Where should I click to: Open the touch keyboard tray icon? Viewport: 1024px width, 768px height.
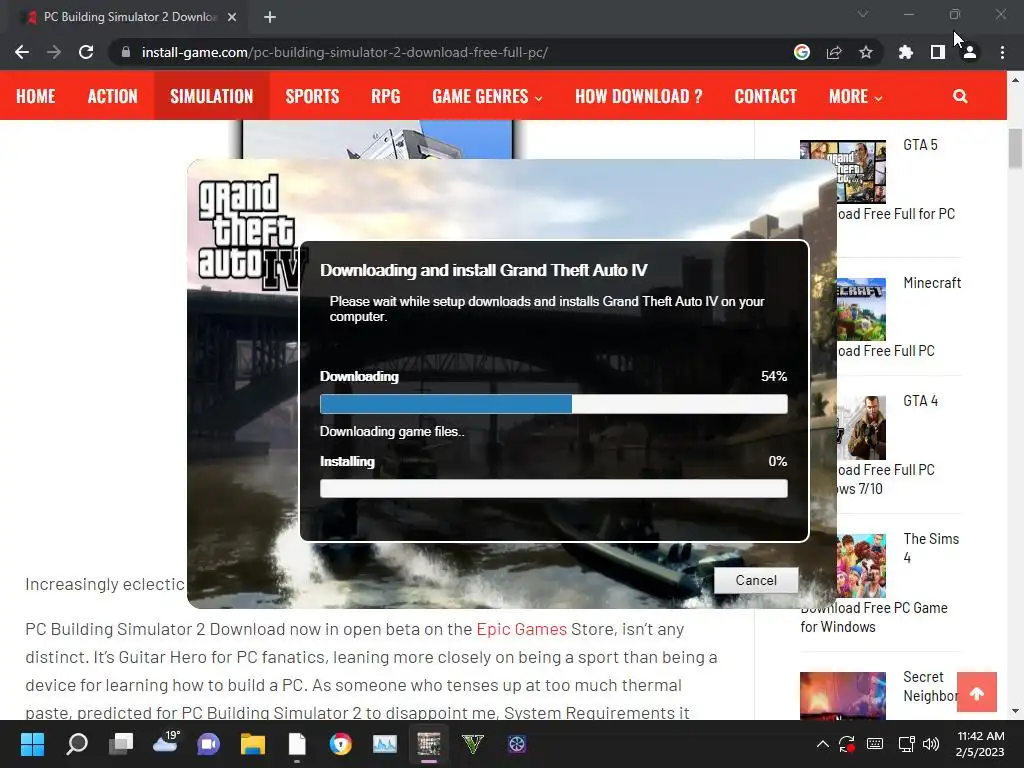(x=875, y=744)
